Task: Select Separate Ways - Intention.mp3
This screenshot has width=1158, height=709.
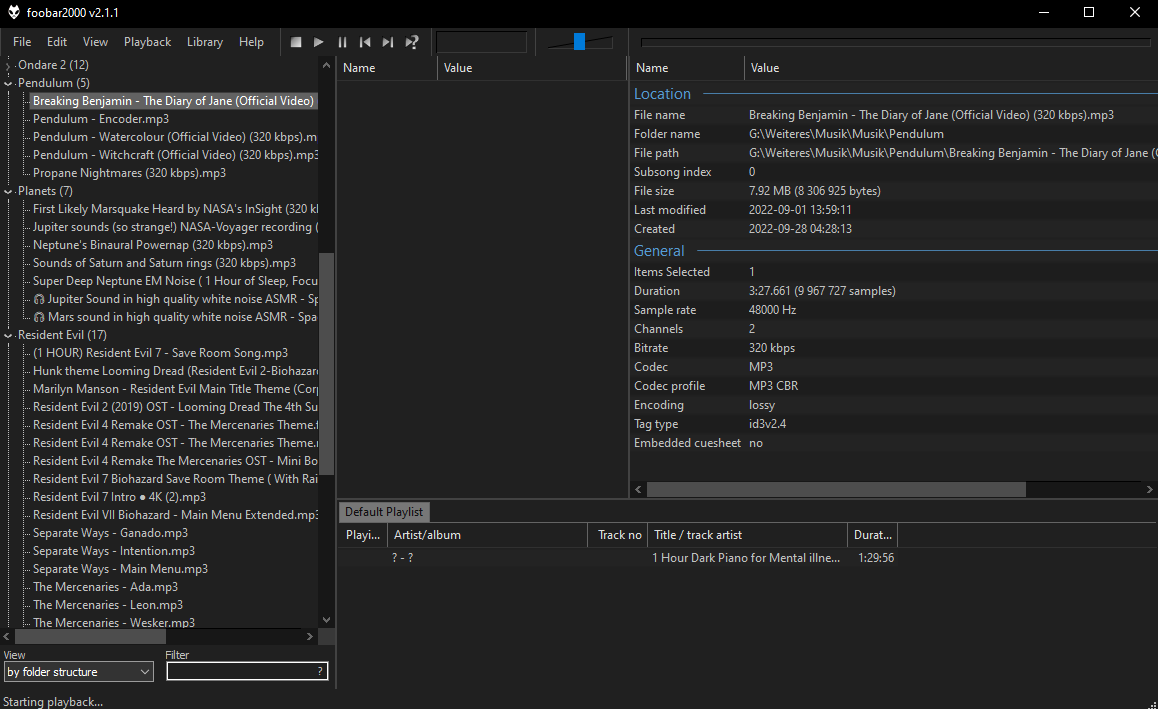Action: (x=114, y=551)
